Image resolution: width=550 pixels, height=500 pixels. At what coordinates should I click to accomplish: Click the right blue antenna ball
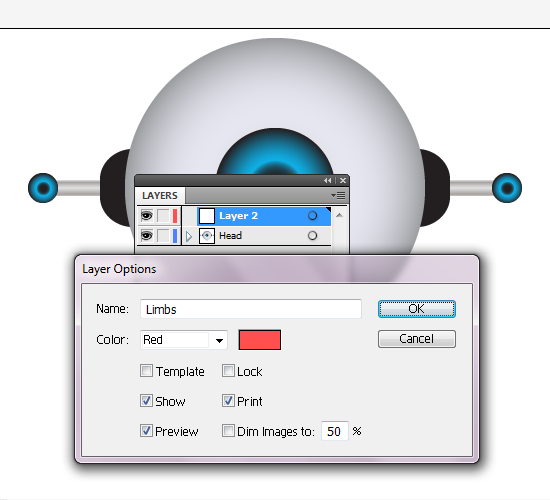(x=507, y=188)
